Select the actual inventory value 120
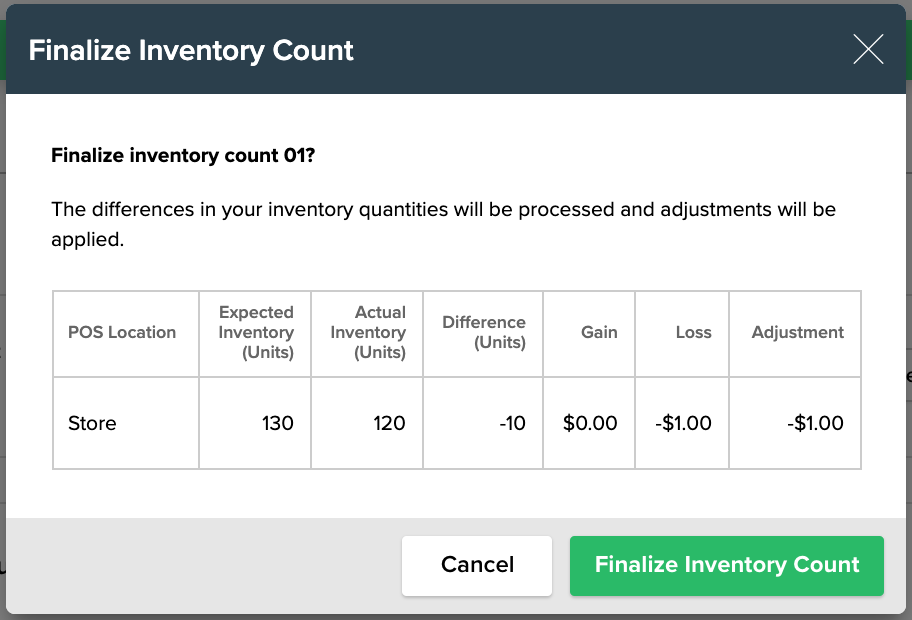 click(x=389, y=423)
